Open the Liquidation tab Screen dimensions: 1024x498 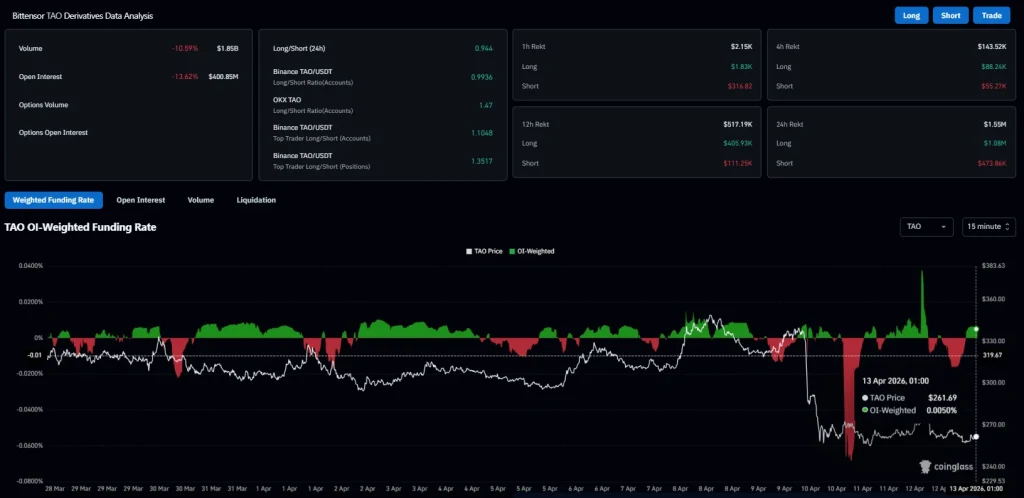pyautogui.click(x=256, y=200)
